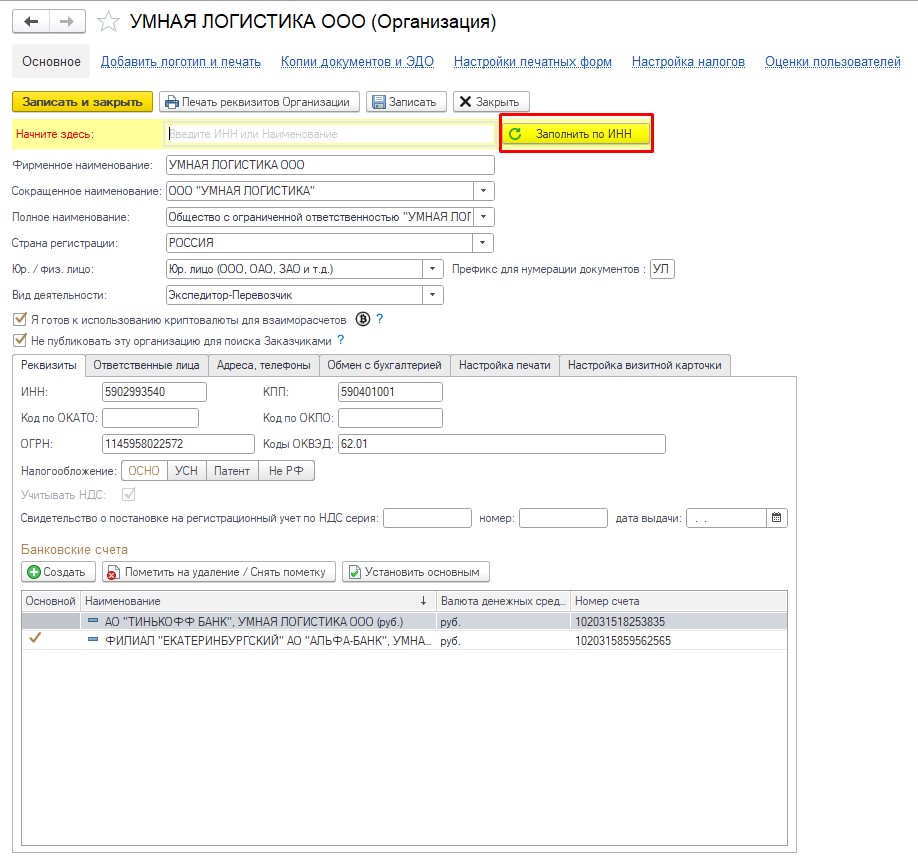The width and height of the screenshot is (918, 856).
Task: Switch to Основное section
Action: [x=52, y=61]
